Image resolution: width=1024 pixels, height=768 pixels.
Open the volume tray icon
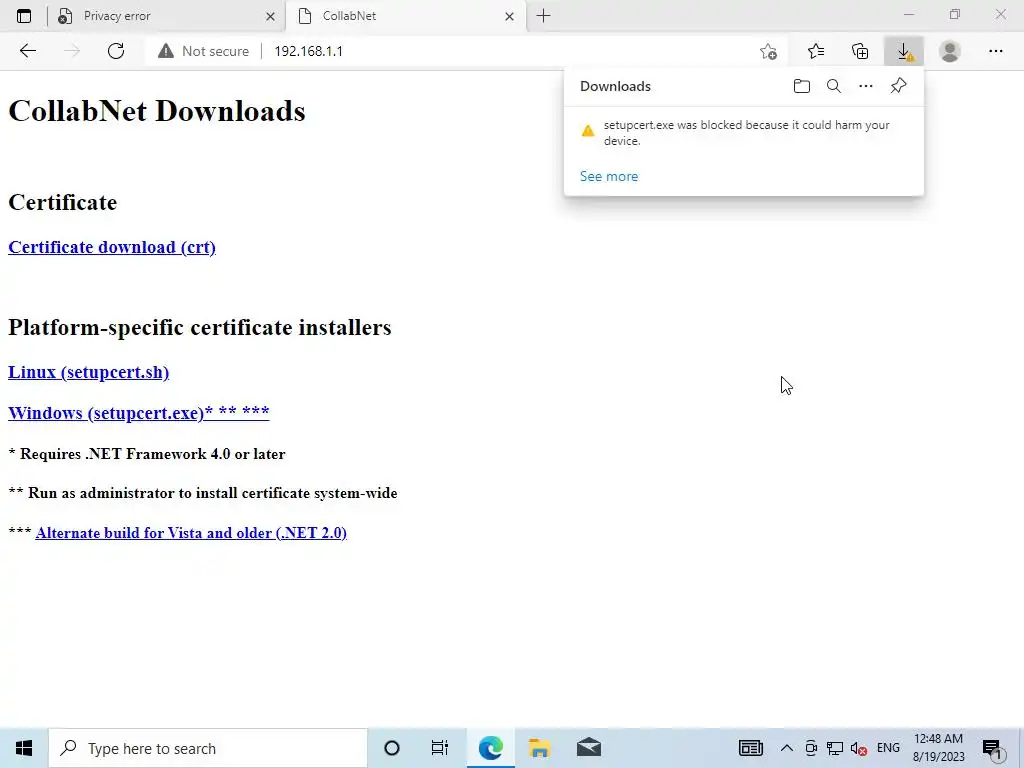[x=859, y=748]
